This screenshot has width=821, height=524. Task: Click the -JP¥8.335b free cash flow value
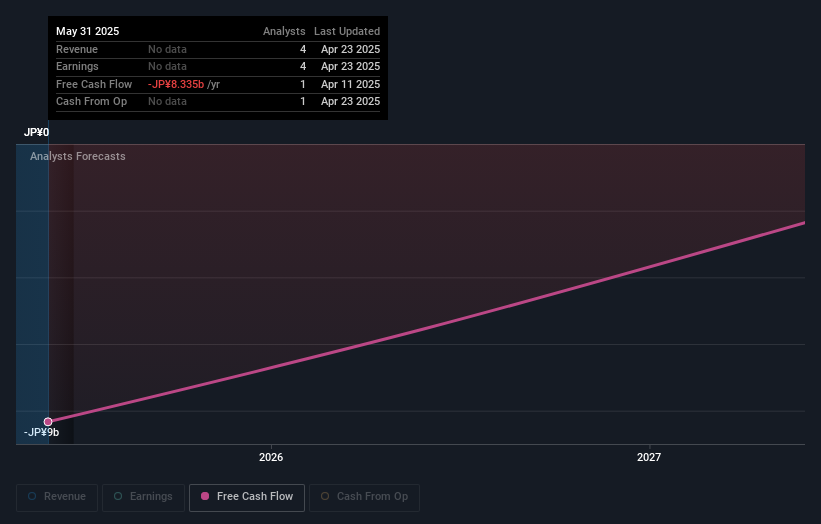(x=176, y=84)
